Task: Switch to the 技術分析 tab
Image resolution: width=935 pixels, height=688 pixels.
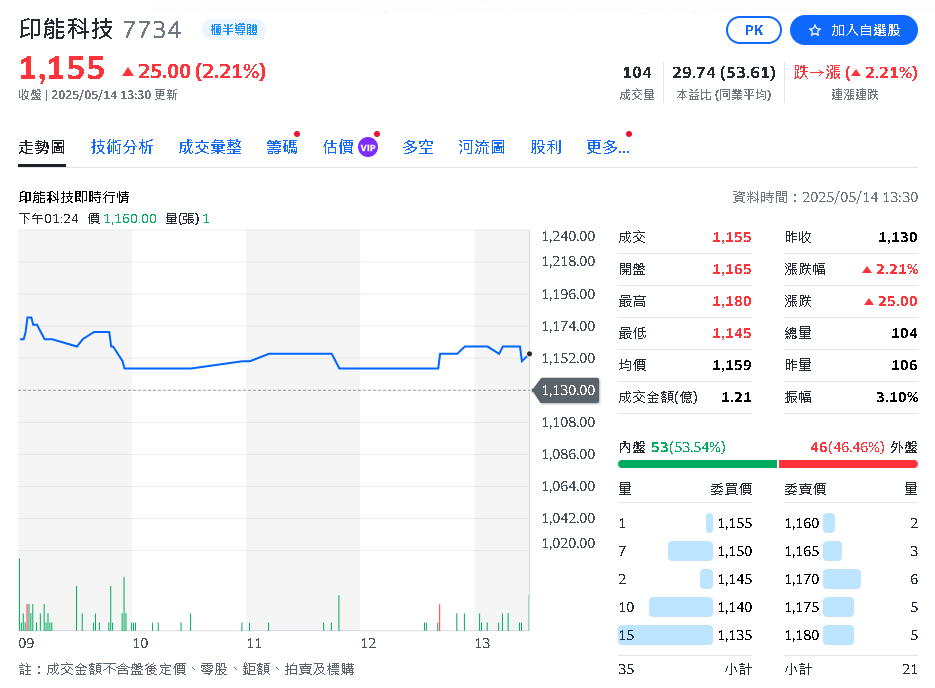Action: pos(122,147)
